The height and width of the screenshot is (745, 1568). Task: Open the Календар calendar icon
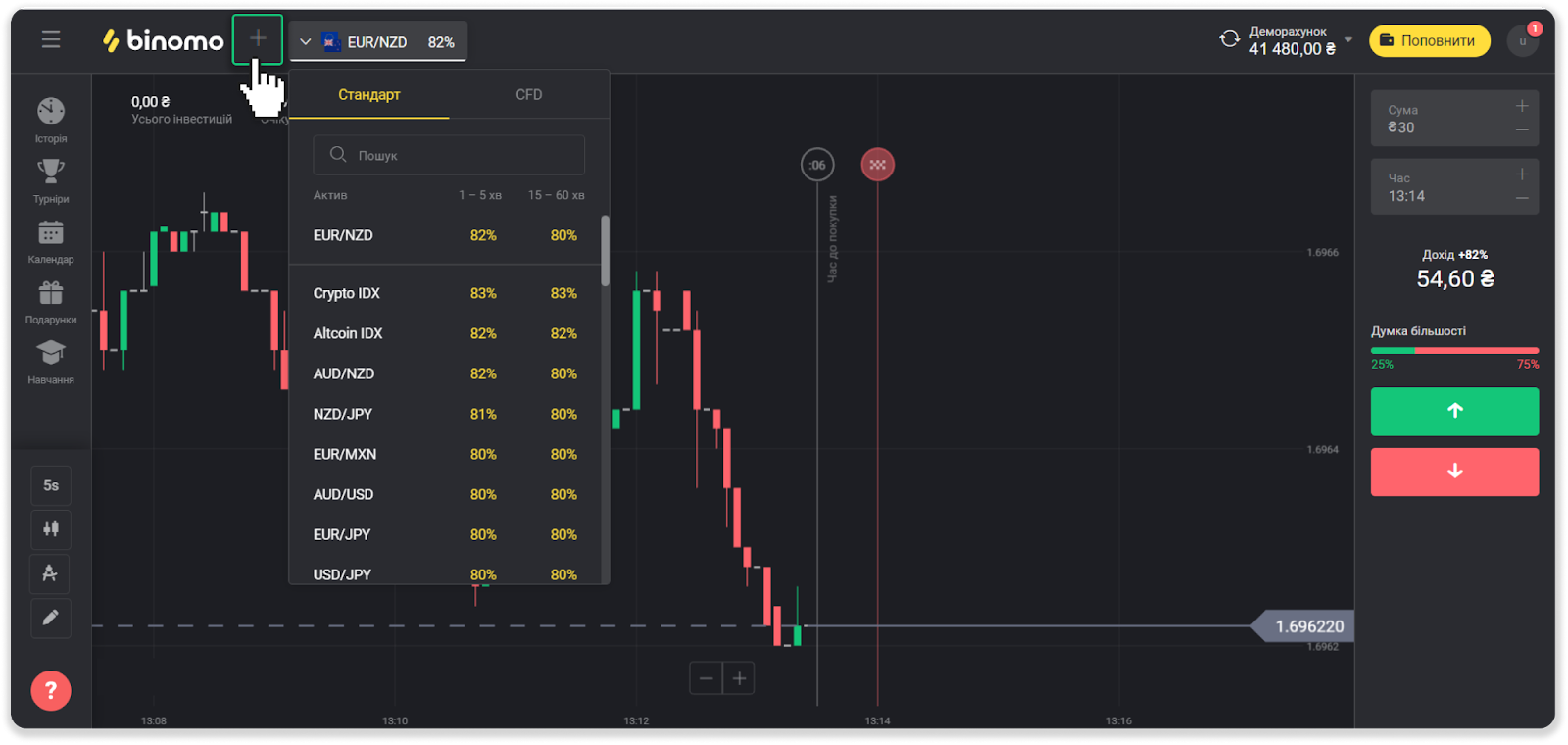pyautogui.click(x=51, y=240)
